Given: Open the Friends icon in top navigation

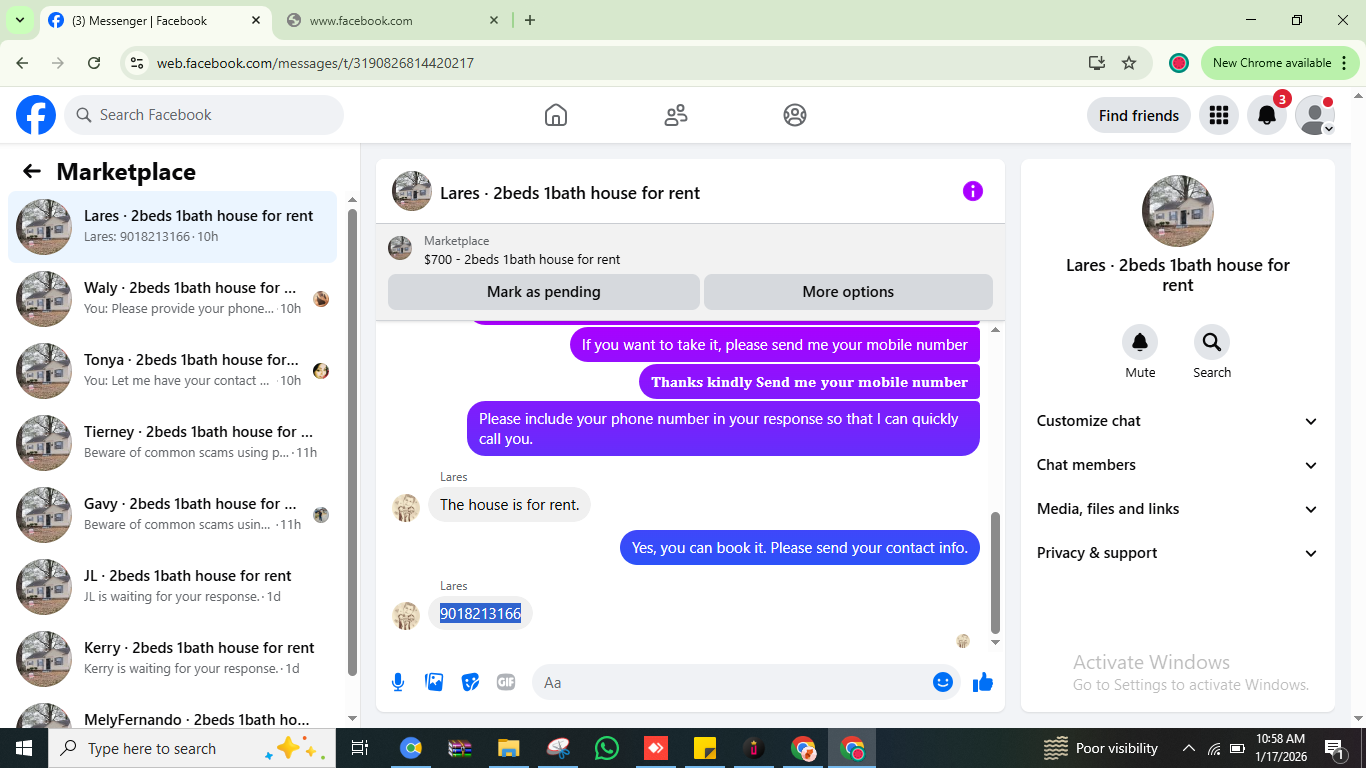Looking at the screenshot, I should (676, 115).
